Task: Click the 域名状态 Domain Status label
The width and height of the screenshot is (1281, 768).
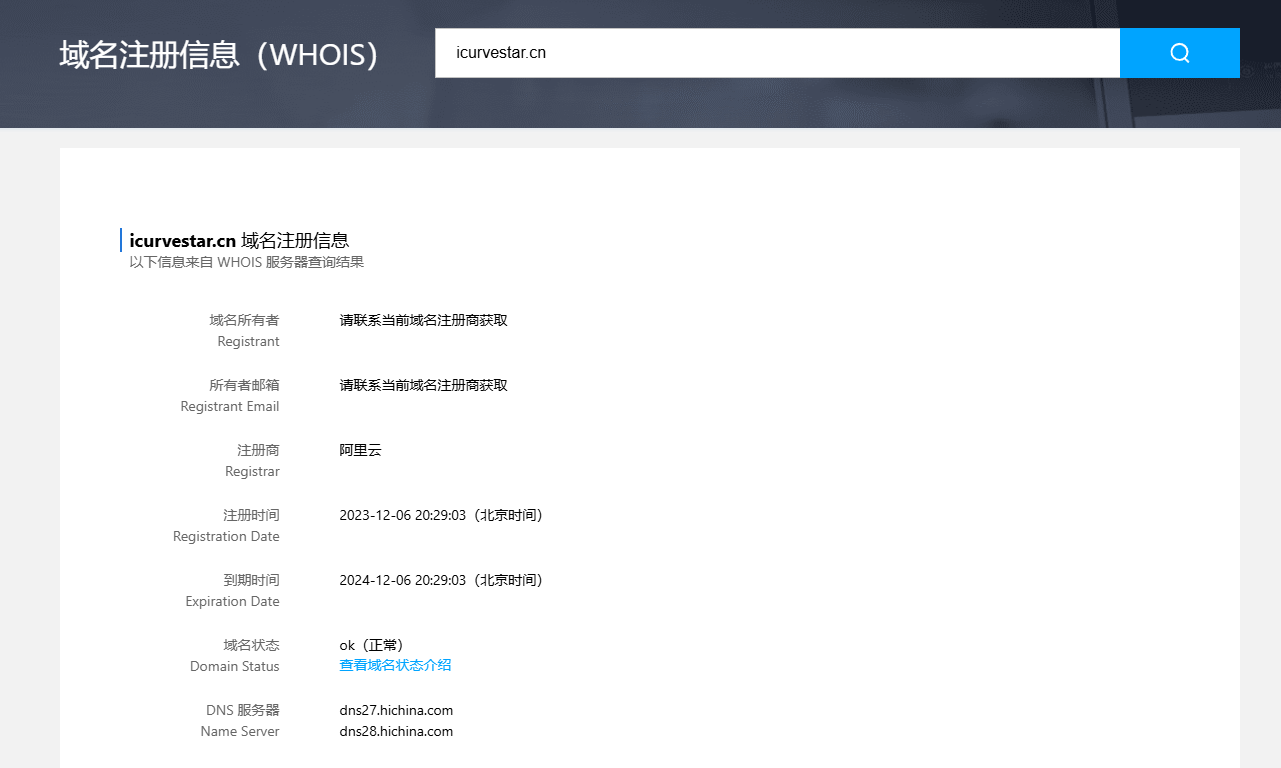Action: (x=236, y=655)
